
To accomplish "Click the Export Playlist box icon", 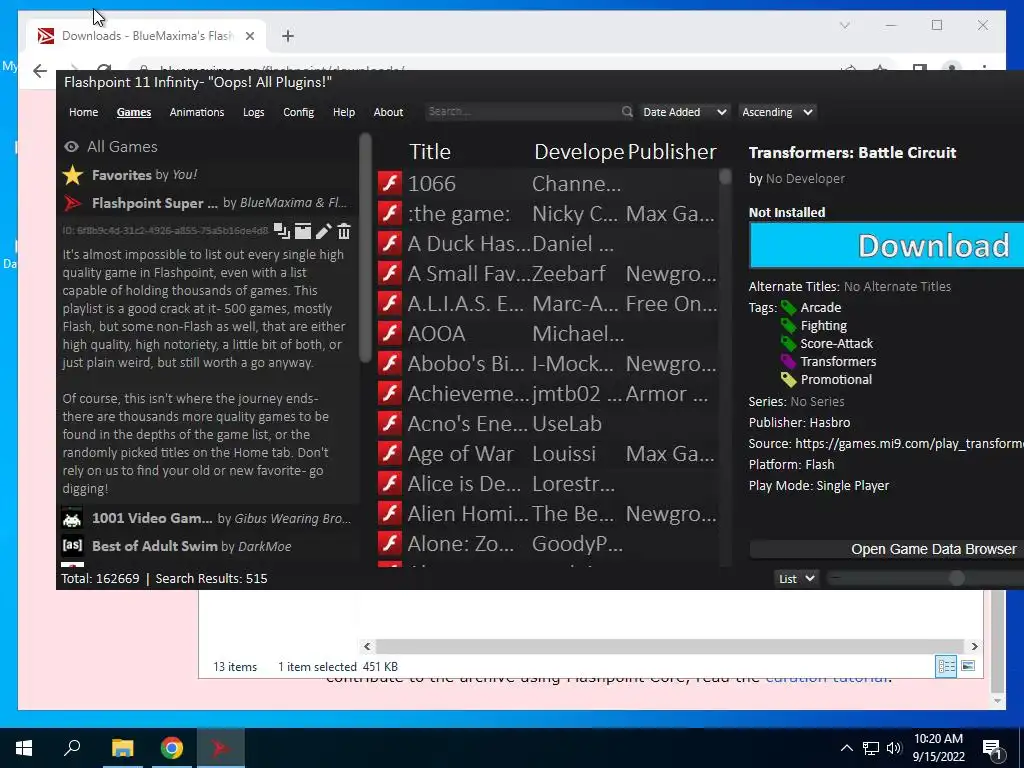I will tap(302, 231).
